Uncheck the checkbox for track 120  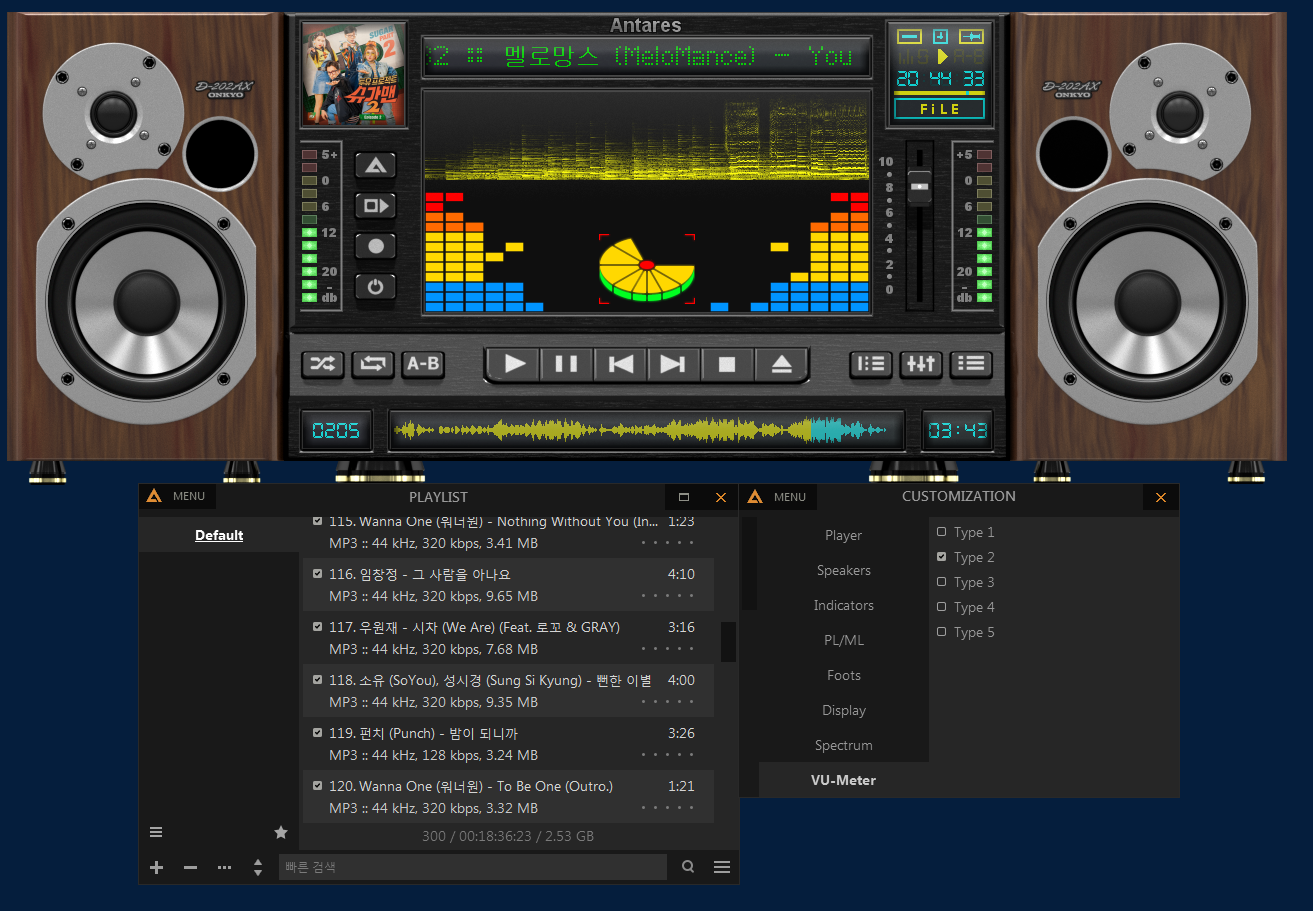point(318,786)
